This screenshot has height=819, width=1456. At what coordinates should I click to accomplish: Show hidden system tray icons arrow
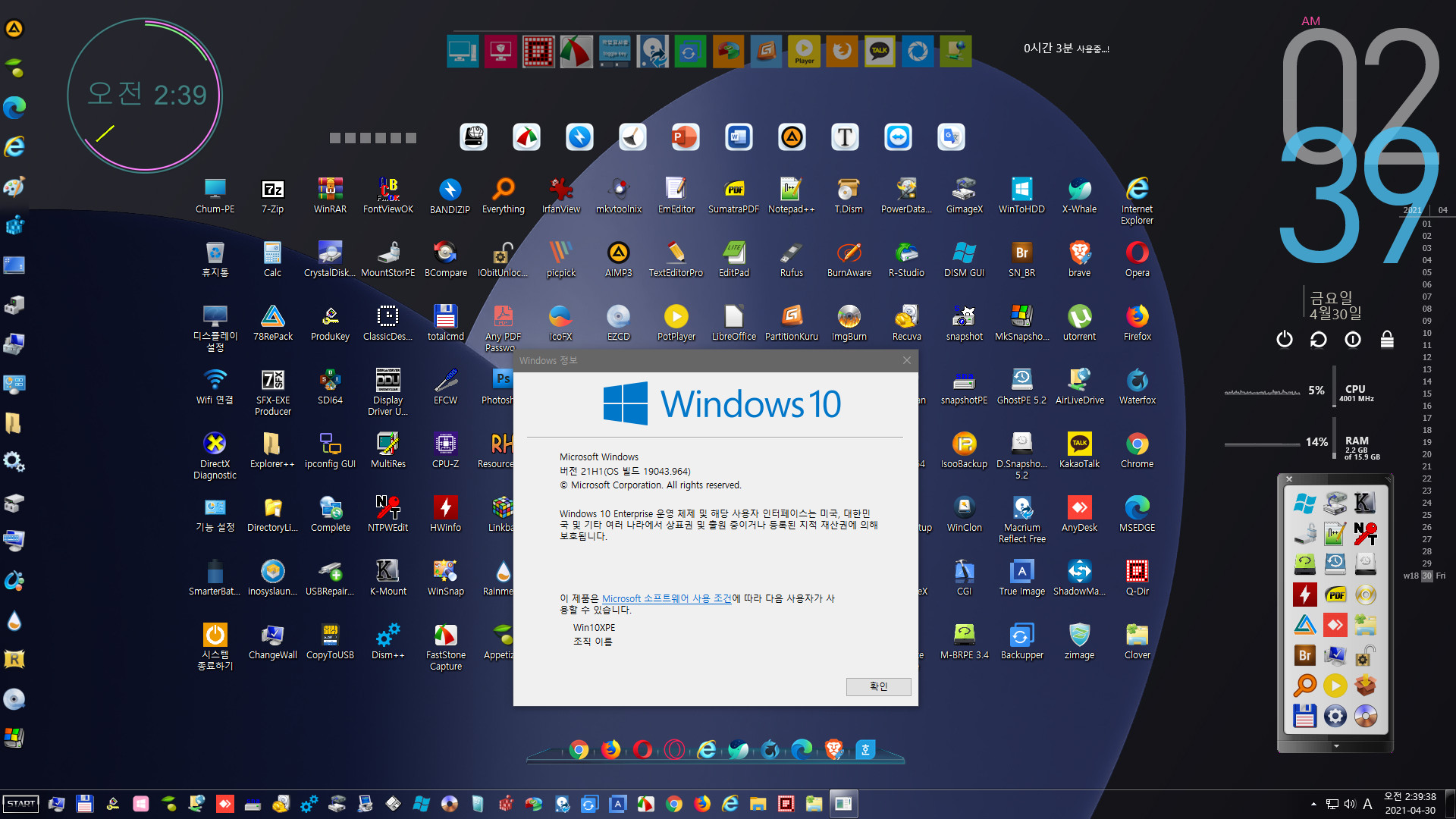click(x=1313, y=804)
